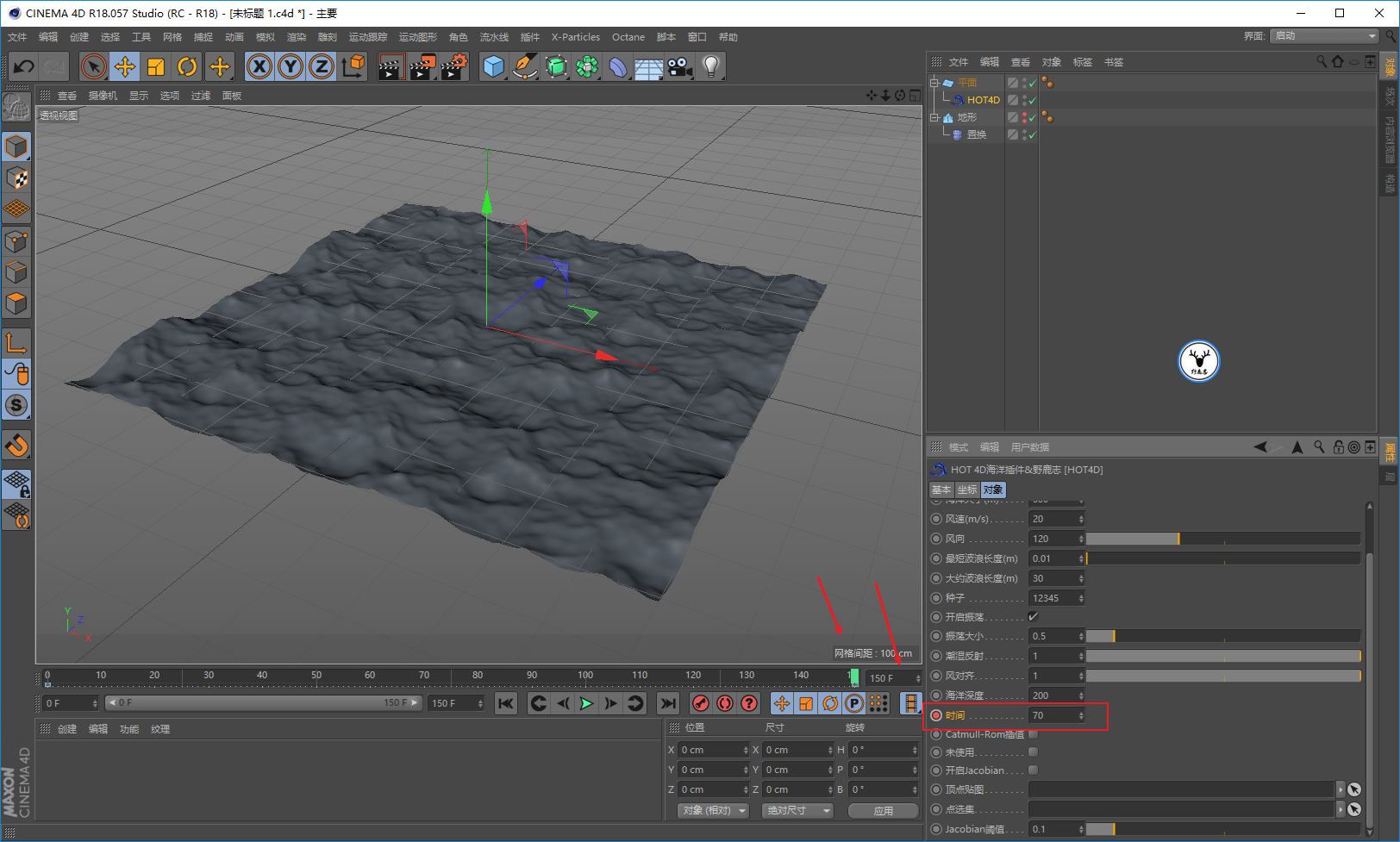Click the 时间 value field
1400x842 pixels.
1053,715
